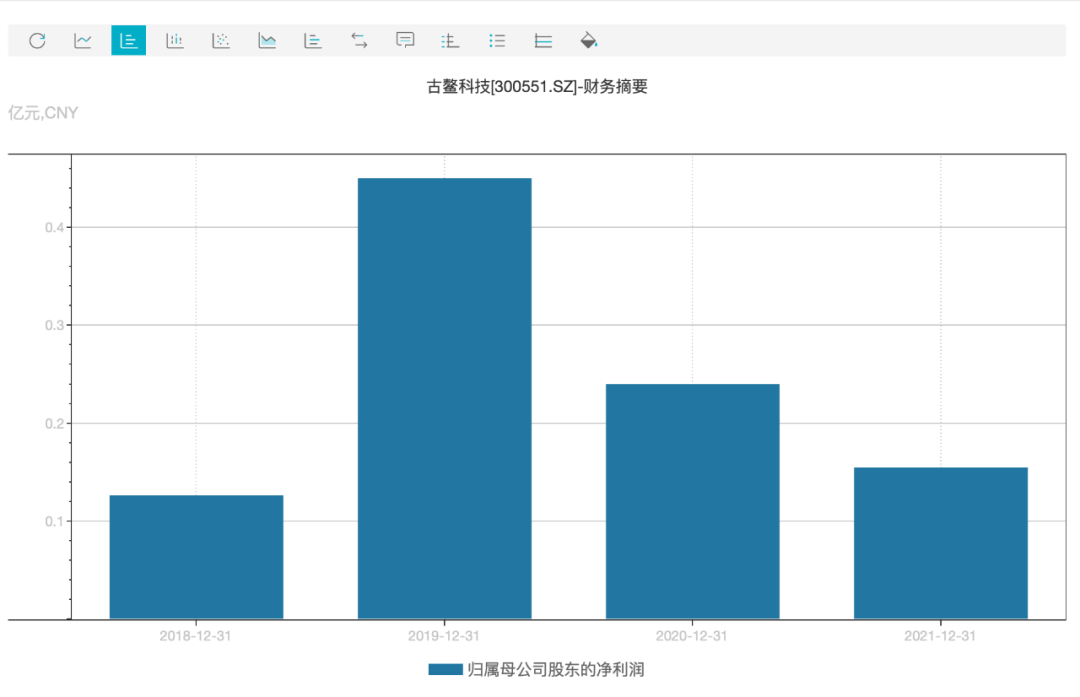The width and height of the screenshot is (1080, 697).
Task: Switch to line chart view
Action: coord(83,41)
